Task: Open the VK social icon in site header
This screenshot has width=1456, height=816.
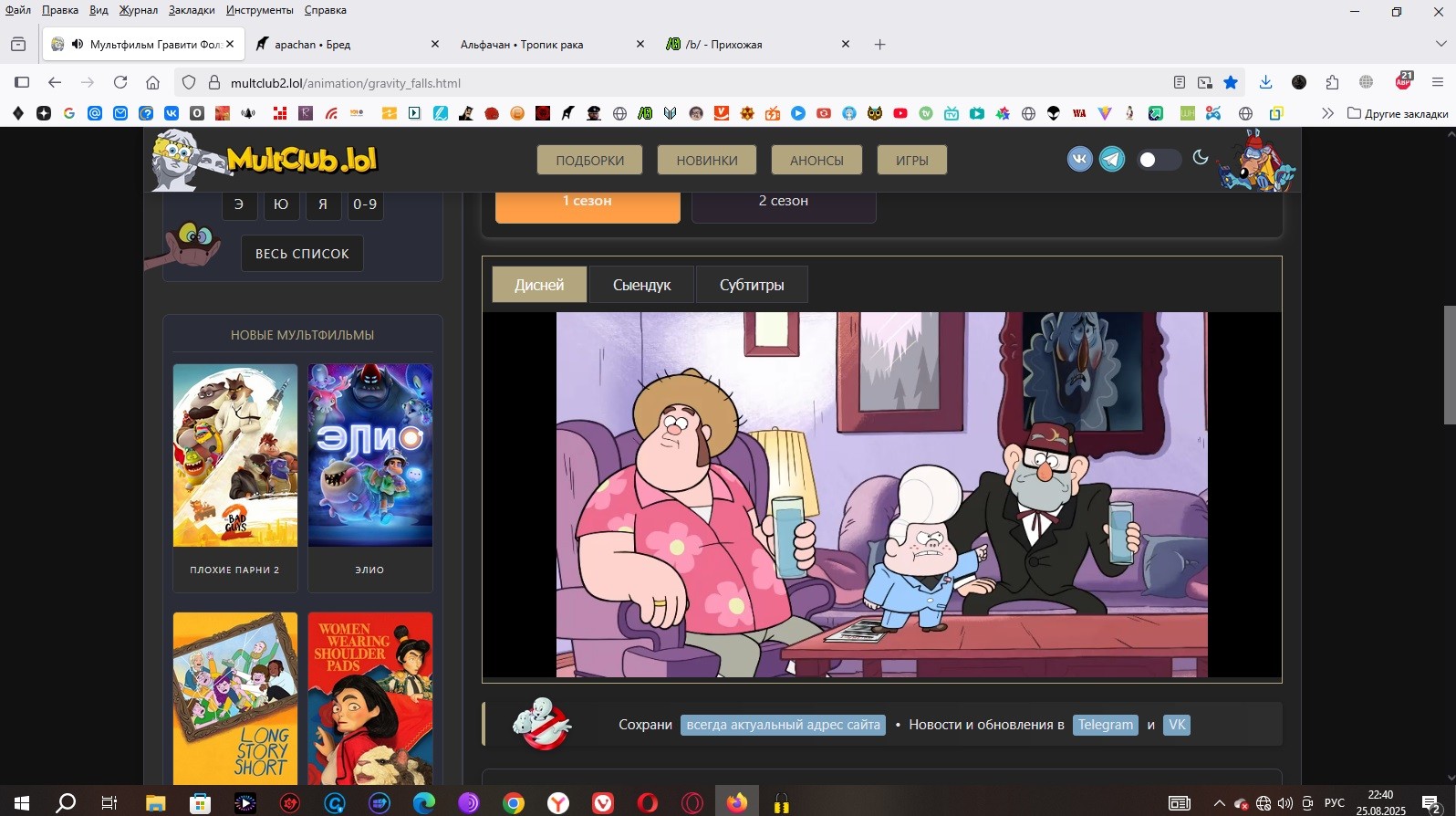Action: [1079, 159]
